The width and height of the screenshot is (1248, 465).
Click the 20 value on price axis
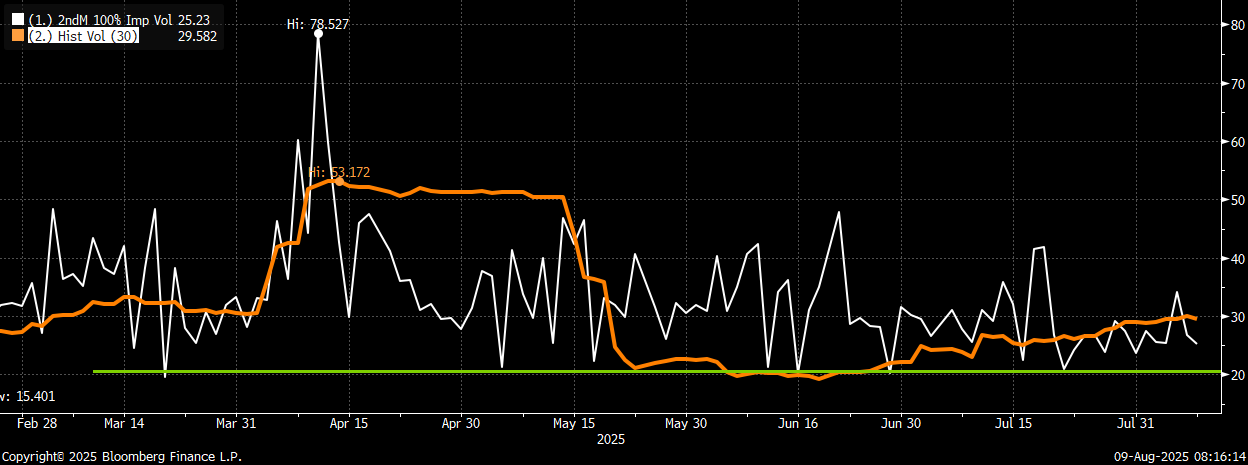point(1237,375)
